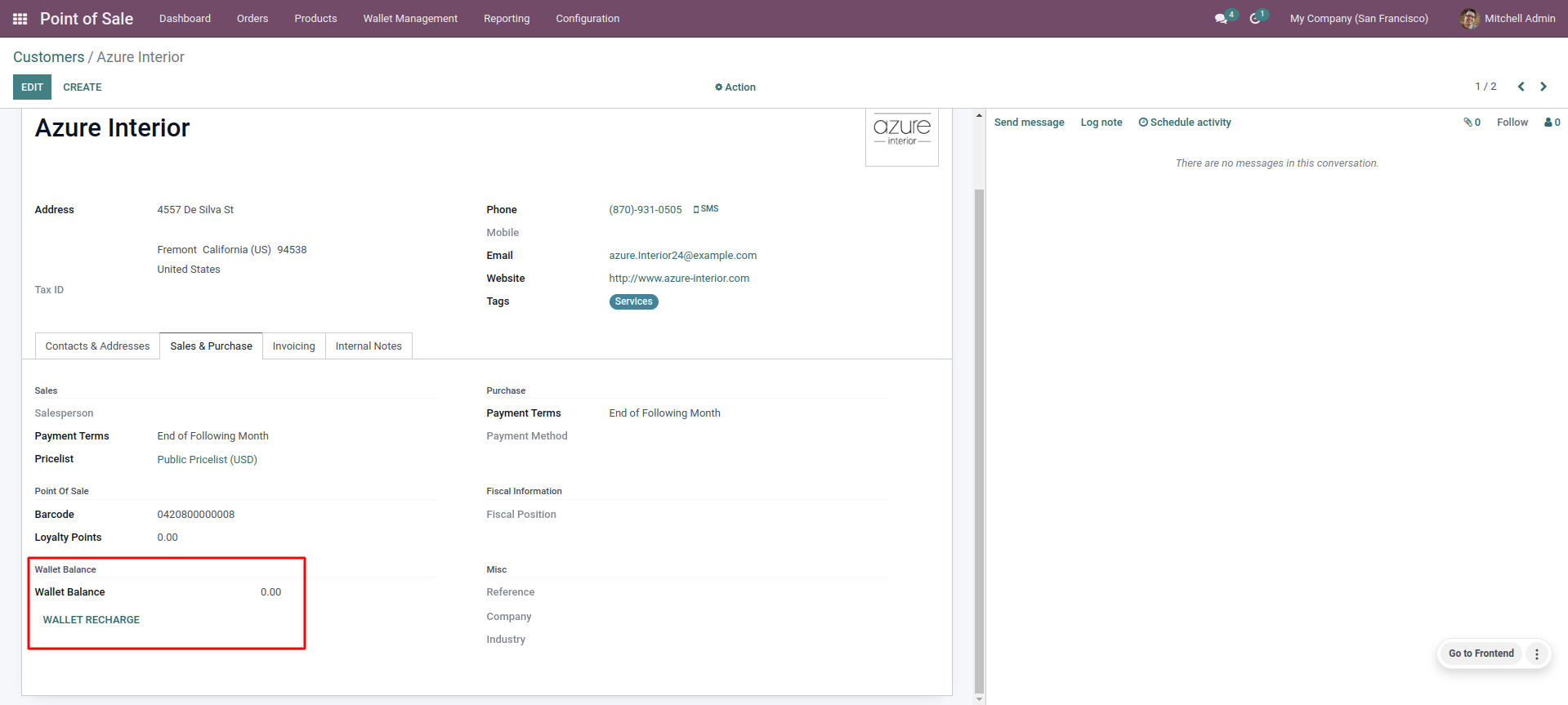Image resolution: width=1568 pixels, height=705 pixels.
Task: Open the Action dropdown
Action: point(735,87)
